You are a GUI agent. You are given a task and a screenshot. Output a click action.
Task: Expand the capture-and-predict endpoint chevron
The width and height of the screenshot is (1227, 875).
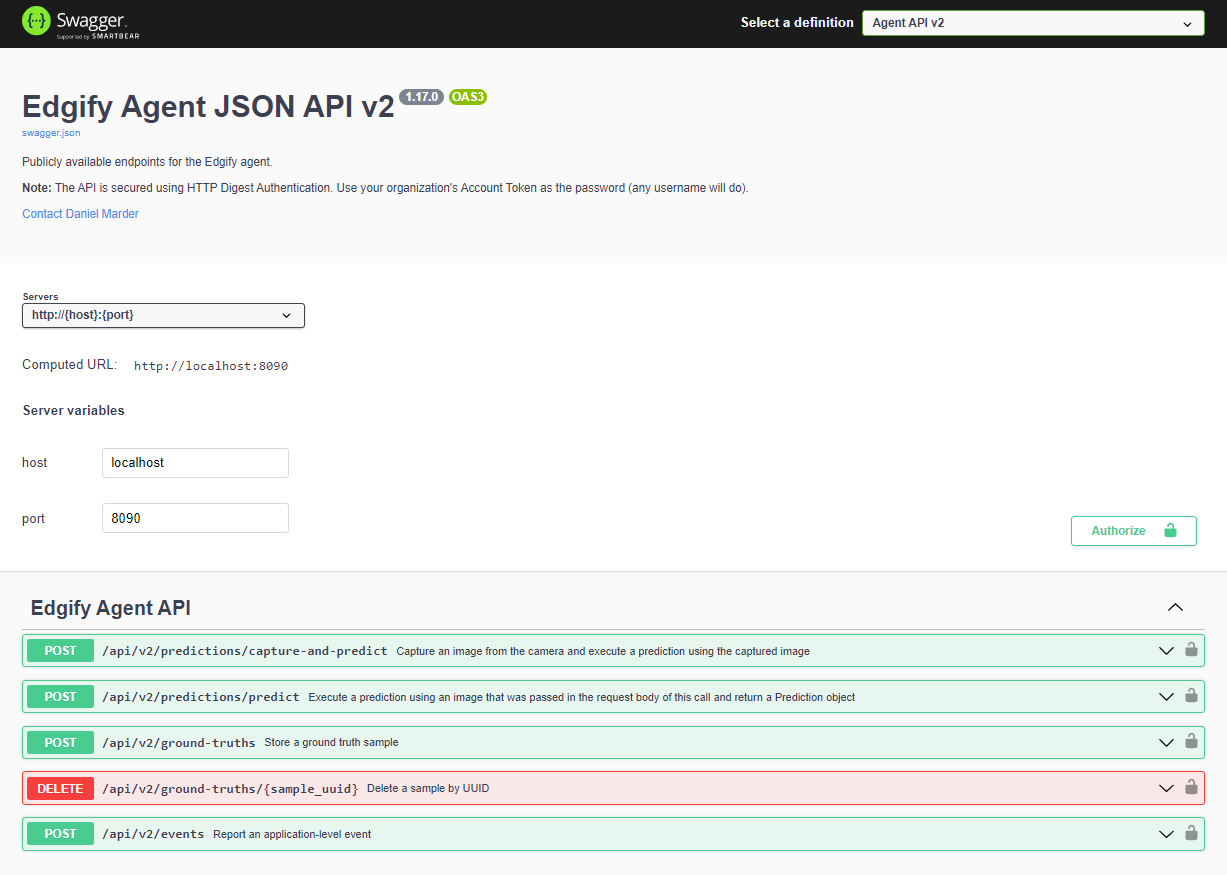point(1166,651)
